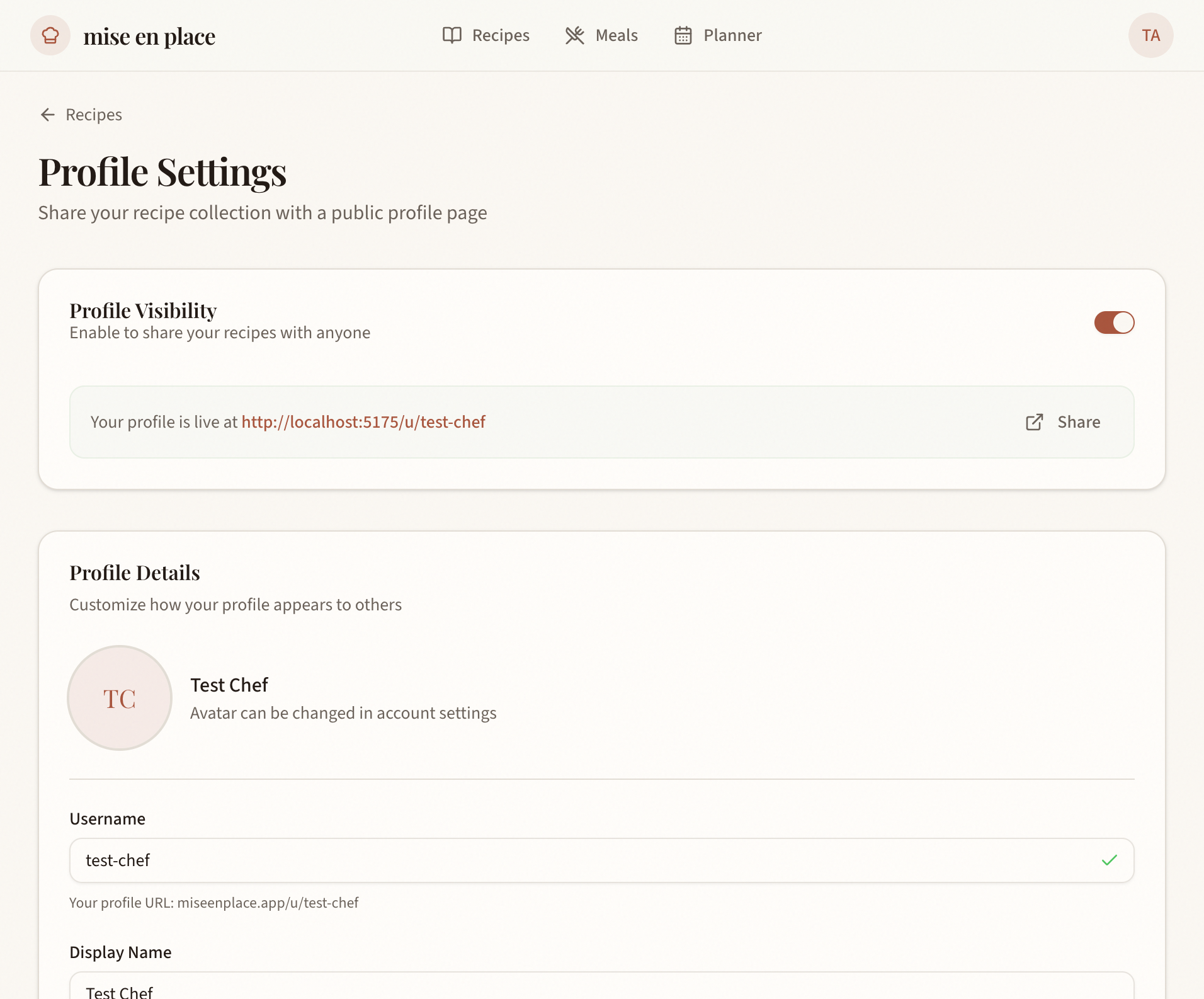The width and height of the screenshot is (1204, 999).
Task: Click the Meals menu entry
Action: (601, 35)
